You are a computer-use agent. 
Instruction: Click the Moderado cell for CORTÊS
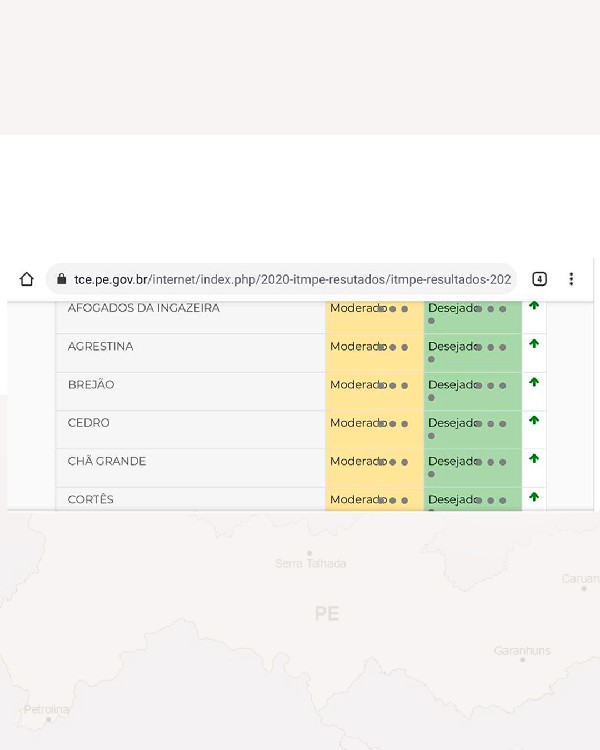click(375, 499)
